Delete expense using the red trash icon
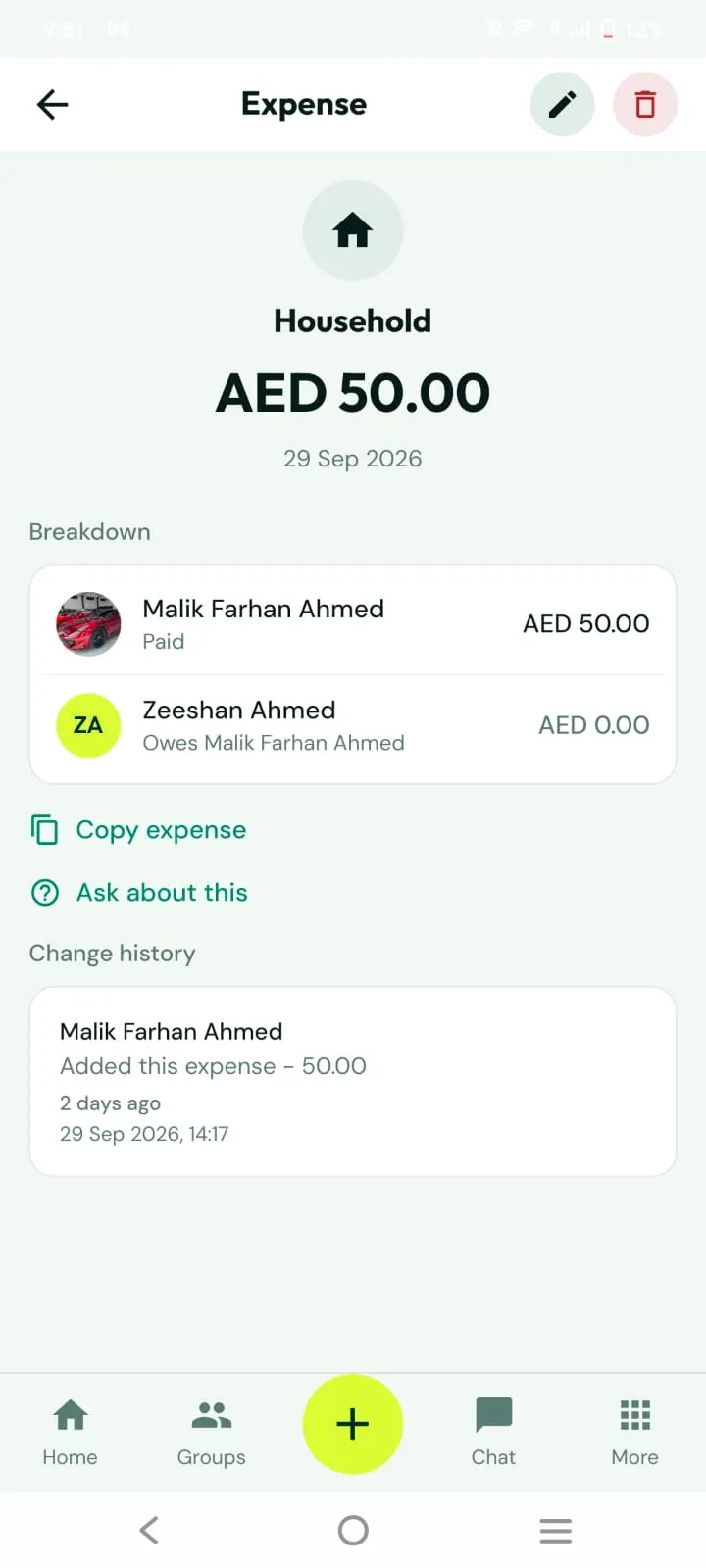The width and height of the screenshot is (706, 1568). (x=645, y=104)
